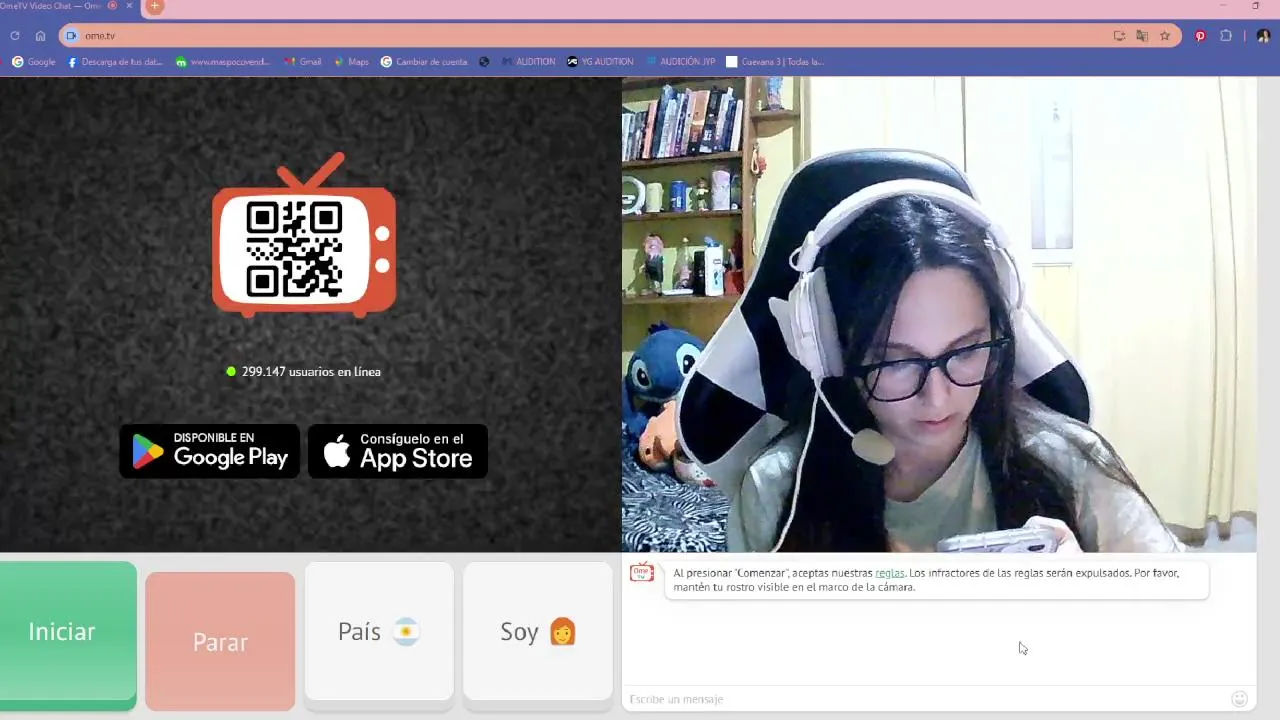
Task: Minimize the browser window
Action: pyautogui.click(x=1222, y=6)
